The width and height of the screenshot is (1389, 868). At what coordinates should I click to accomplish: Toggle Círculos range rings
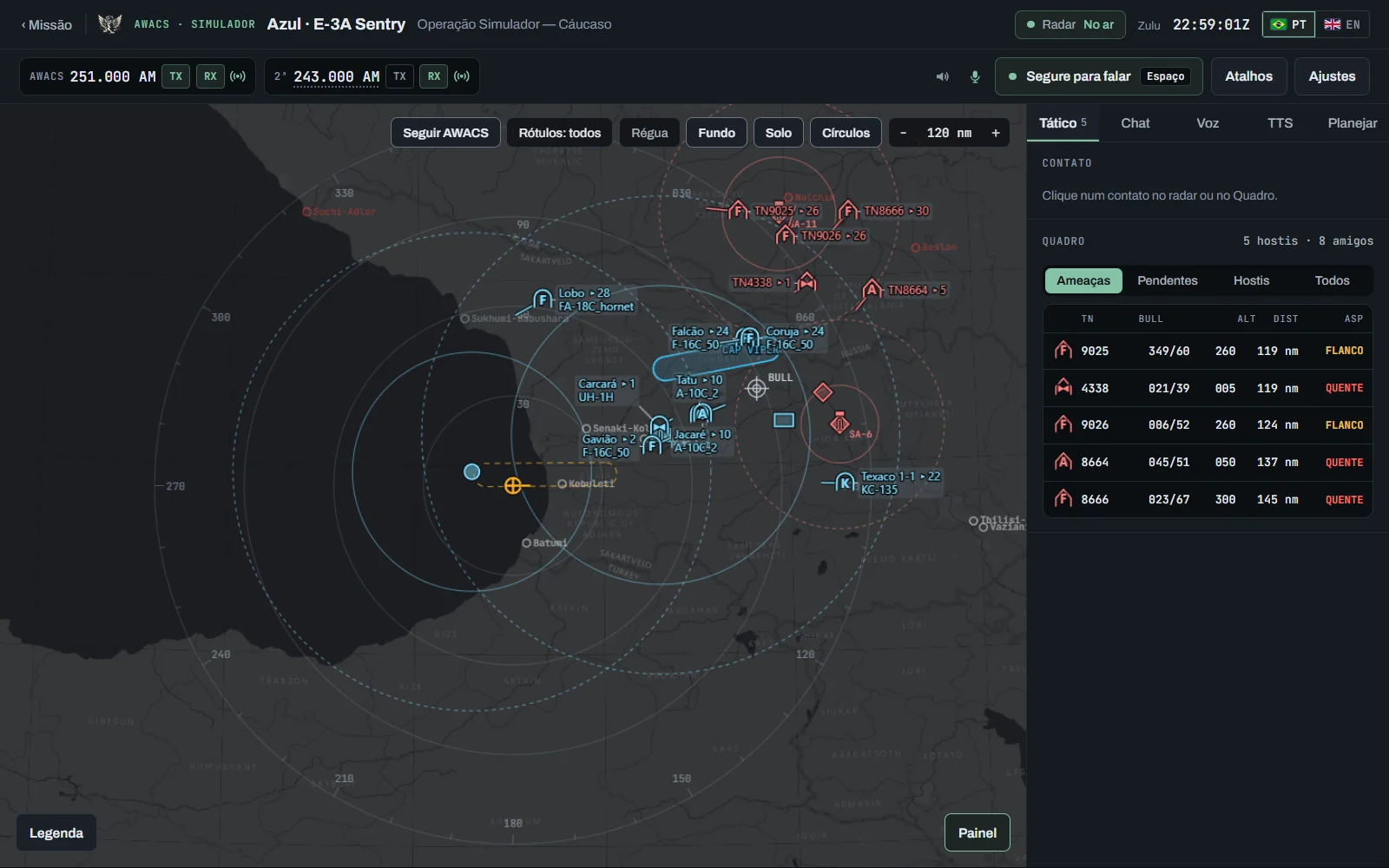point(846,133)
